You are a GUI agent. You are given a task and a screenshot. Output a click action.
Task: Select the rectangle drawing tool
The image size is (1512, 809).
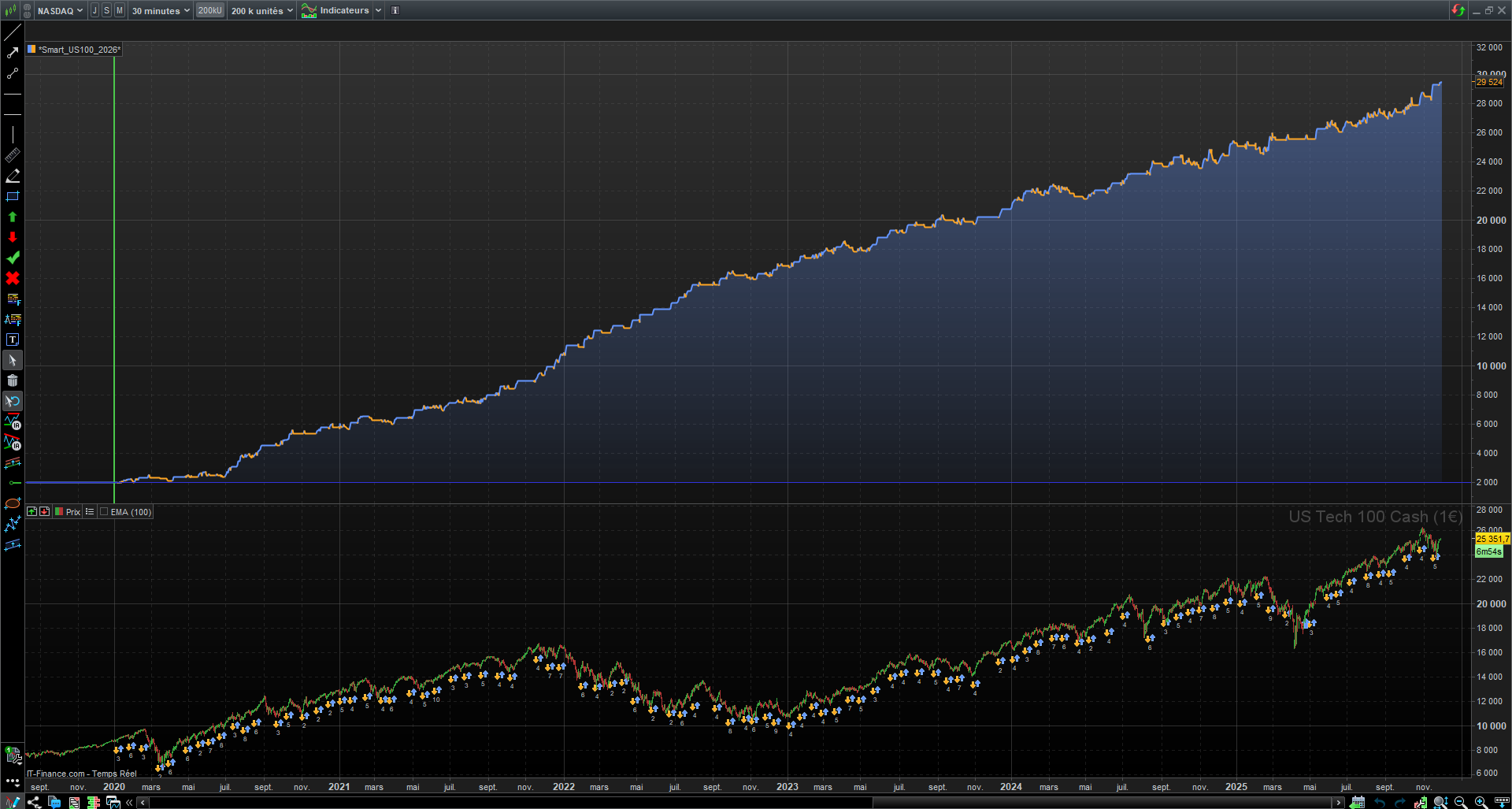click(x=13, y=196)
